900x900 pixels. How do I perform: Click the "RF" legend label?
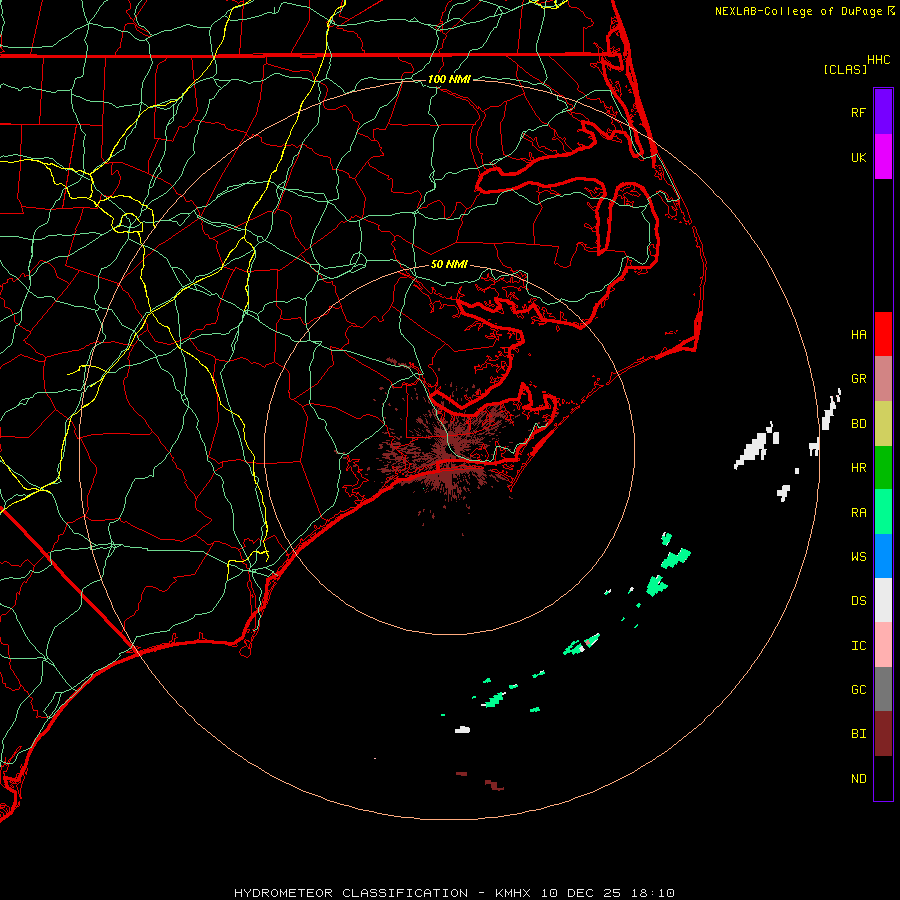point(858,112)
